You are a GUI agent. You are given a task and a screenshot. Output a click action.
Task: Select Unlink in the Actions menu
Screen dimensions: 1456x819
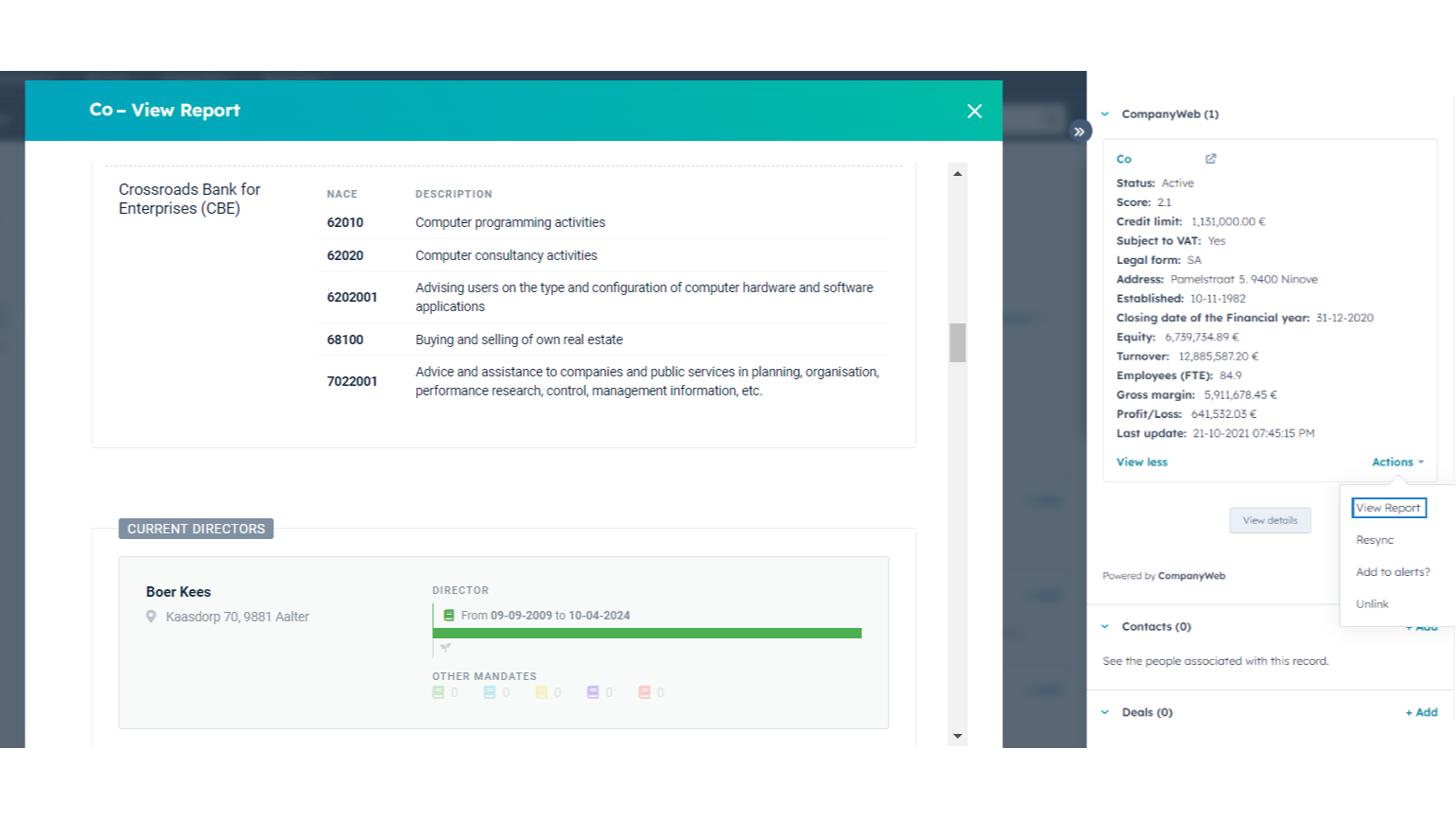pyautogui.click(x=1372, y=603)
